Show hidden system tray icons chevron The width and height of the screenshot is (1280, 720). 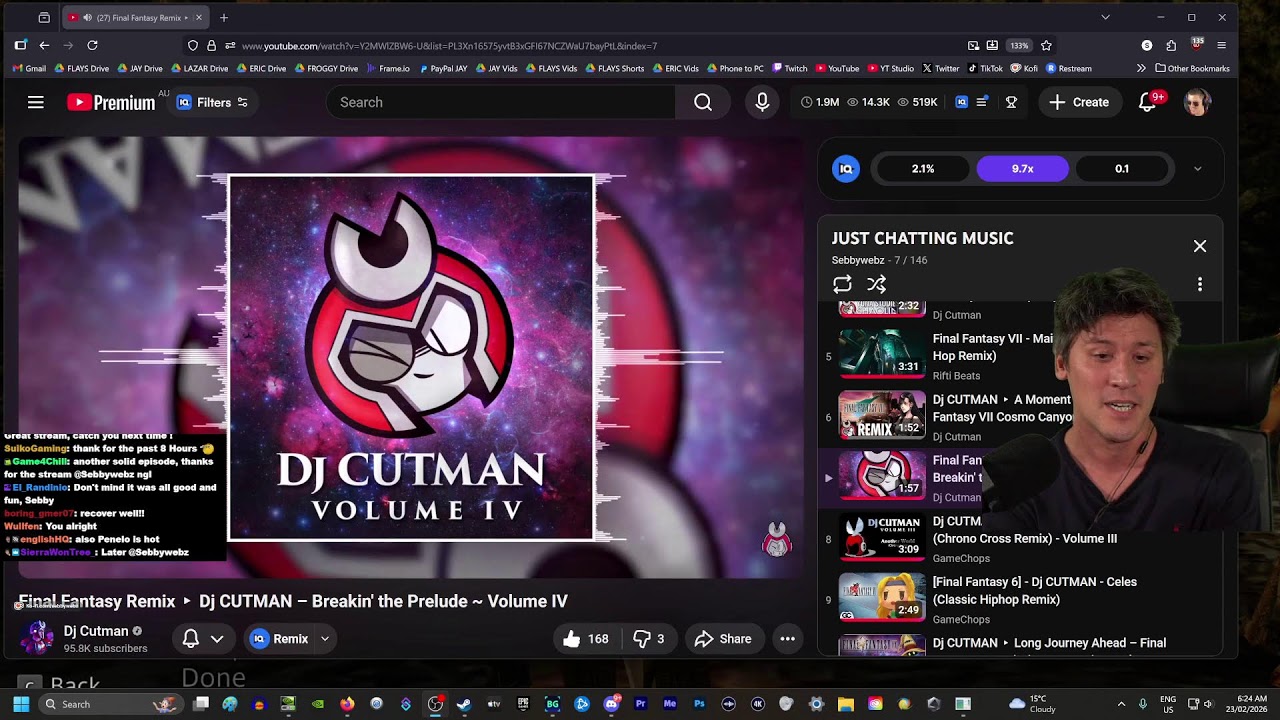coord(1121,704)
